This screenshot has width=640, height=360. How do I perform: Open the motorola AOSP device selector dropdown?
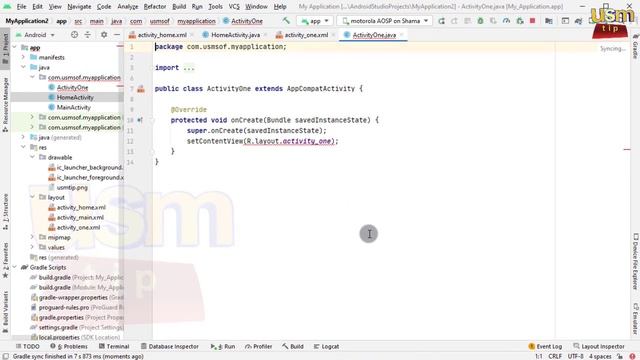[385, 21]
